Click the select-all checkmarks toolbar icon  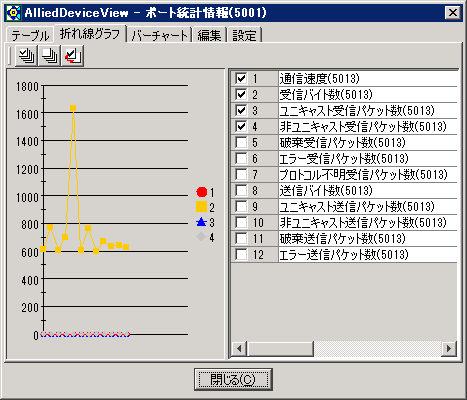(26, 56)
